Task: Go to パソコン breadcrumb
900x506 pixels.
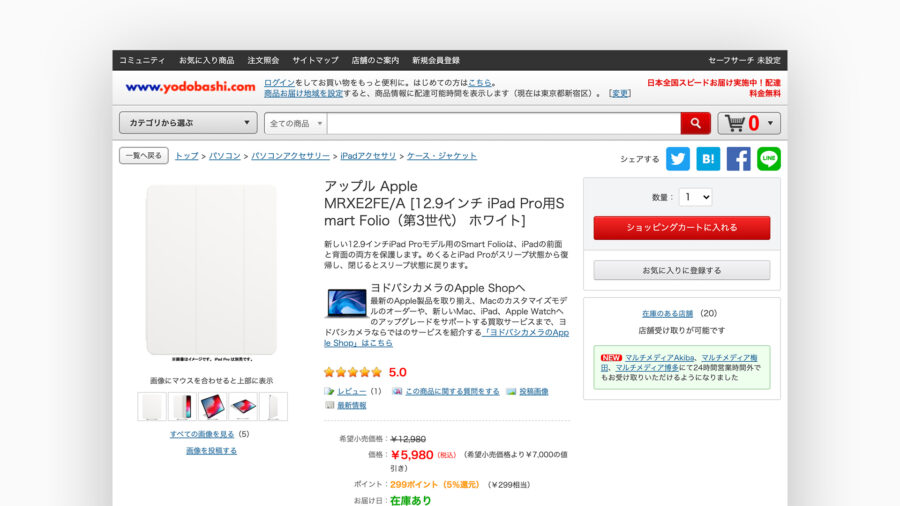Action: click(x=224, y=156)
